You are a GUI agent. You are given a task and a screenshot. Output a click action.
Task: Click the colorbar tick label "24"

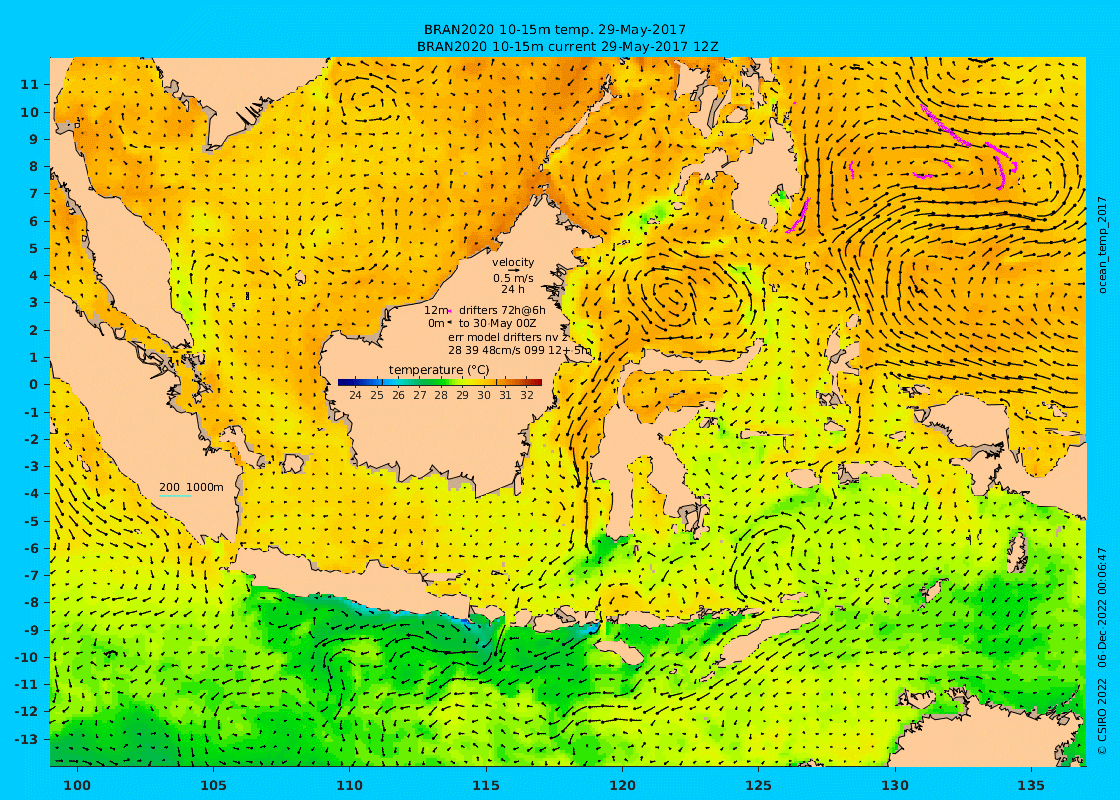click(x=355, y=395)
